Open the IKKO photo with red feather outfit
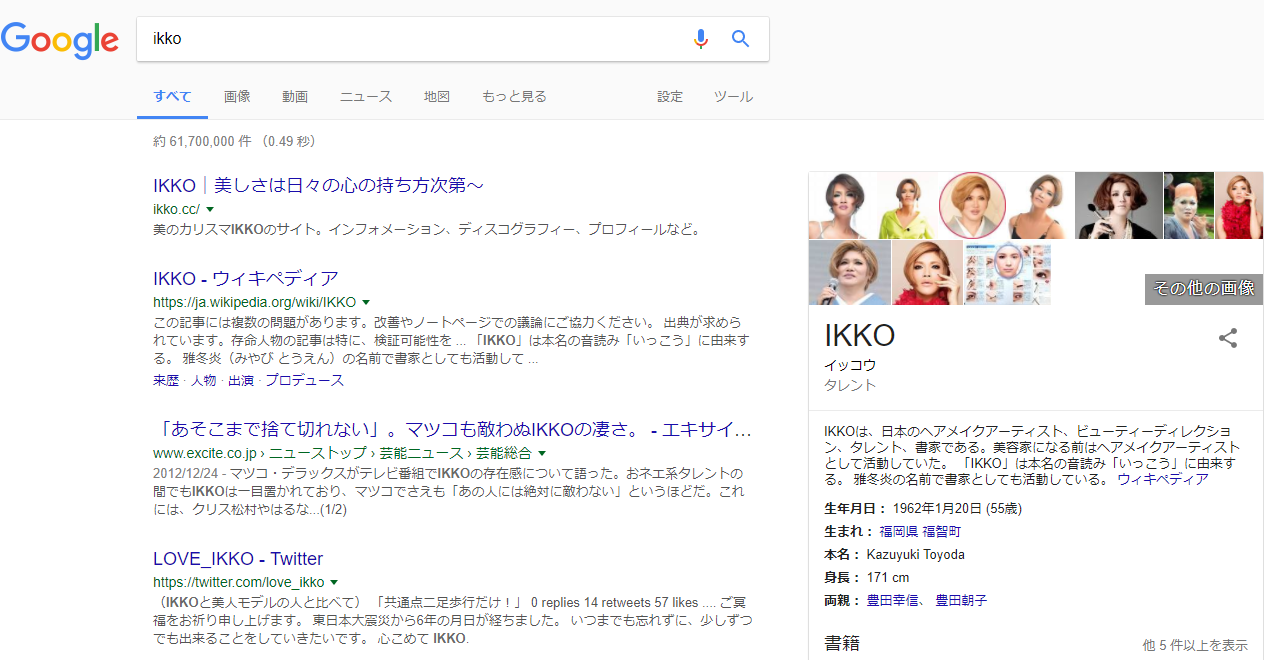 [x=1239, y=205]
